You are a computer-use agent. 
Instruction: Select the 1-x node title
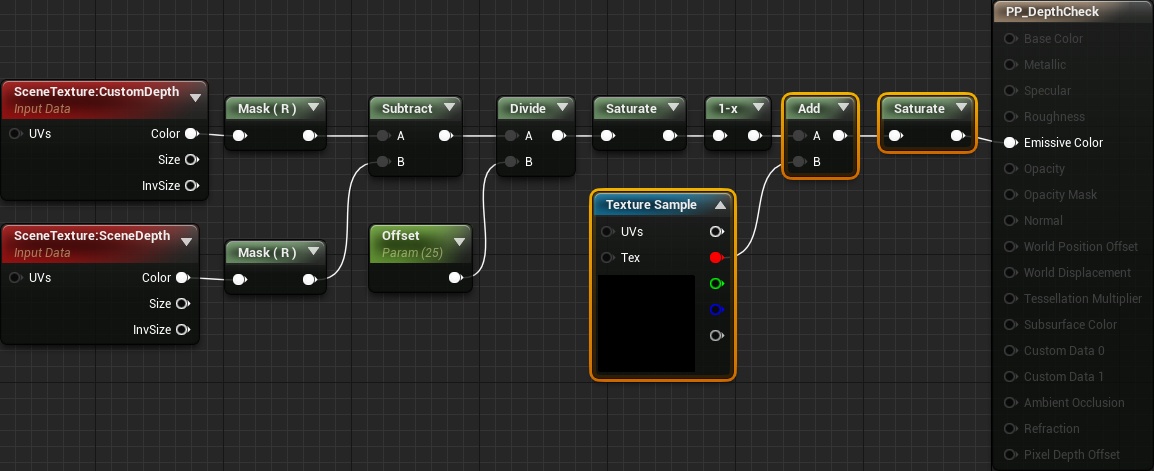coord(728,108)
